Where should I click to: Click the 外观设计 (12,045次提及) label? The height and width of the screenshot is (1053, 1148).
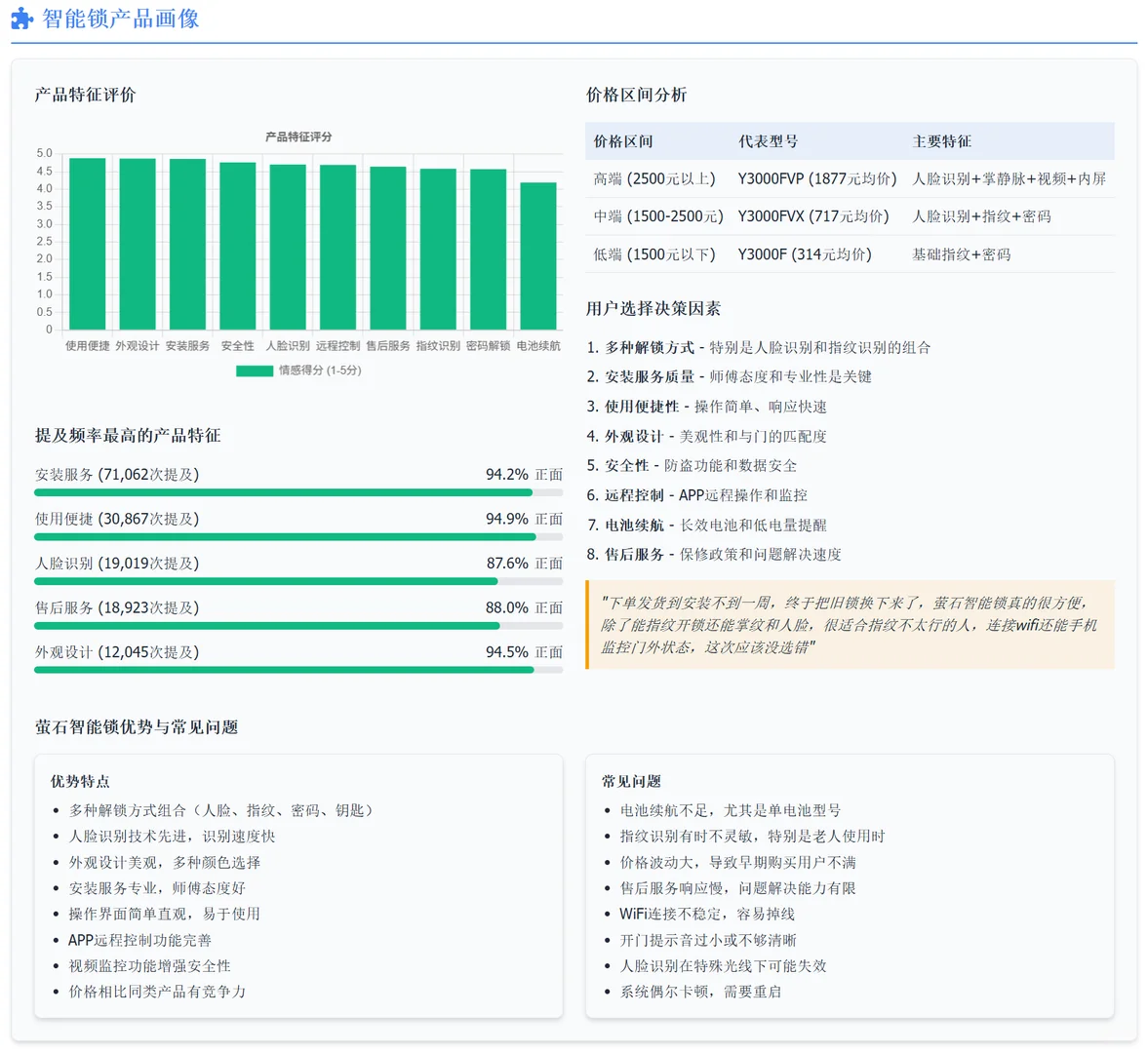point(117,652)
